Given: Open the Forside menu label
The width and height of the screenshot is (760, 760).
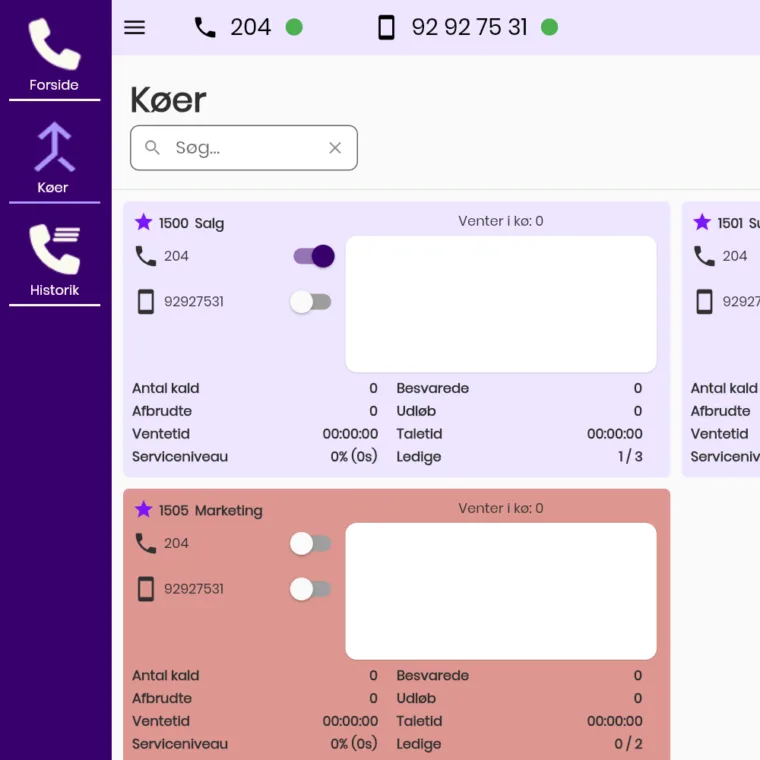Looking at the screenshot, I should pos(54,85).
